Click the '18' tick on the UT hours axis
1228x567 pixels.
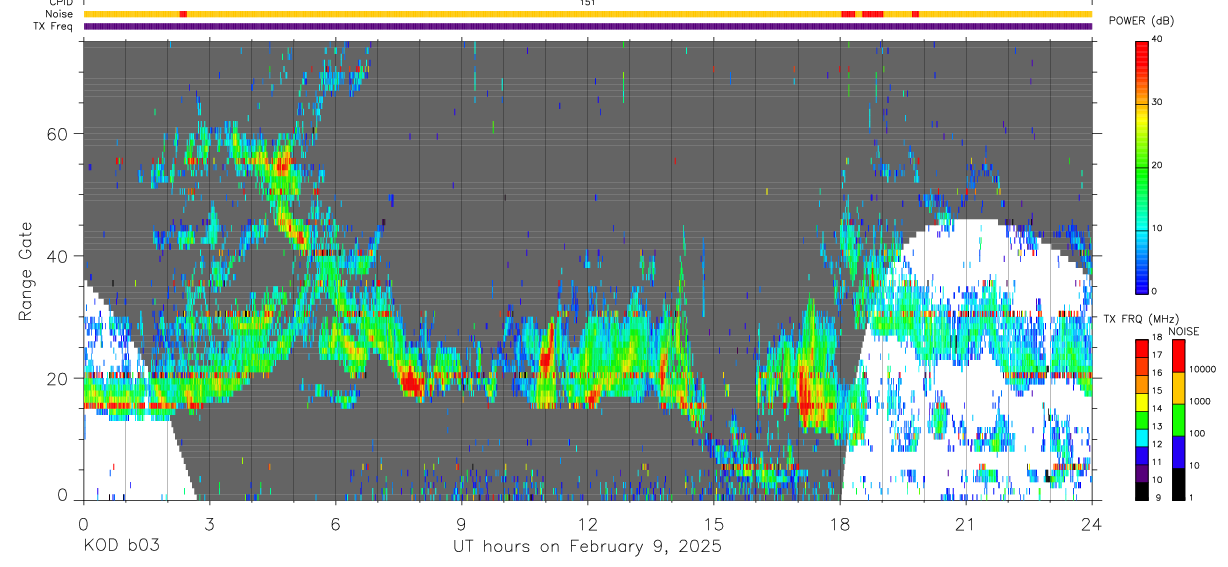(840, 525)
